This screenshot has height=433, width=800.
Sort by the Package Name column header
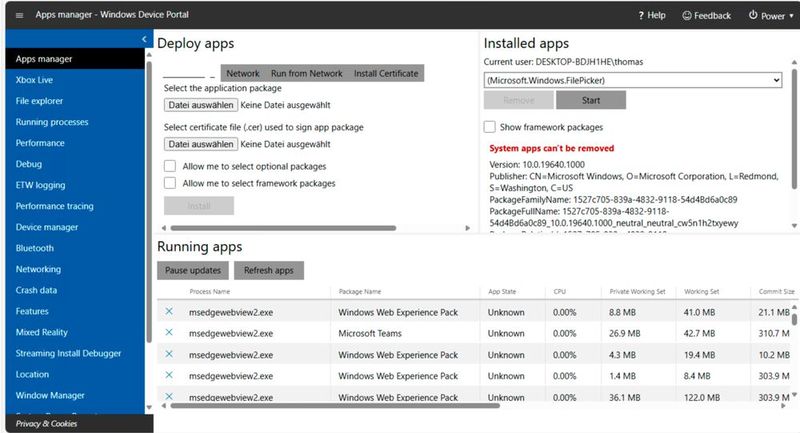(x=360, y=292)
